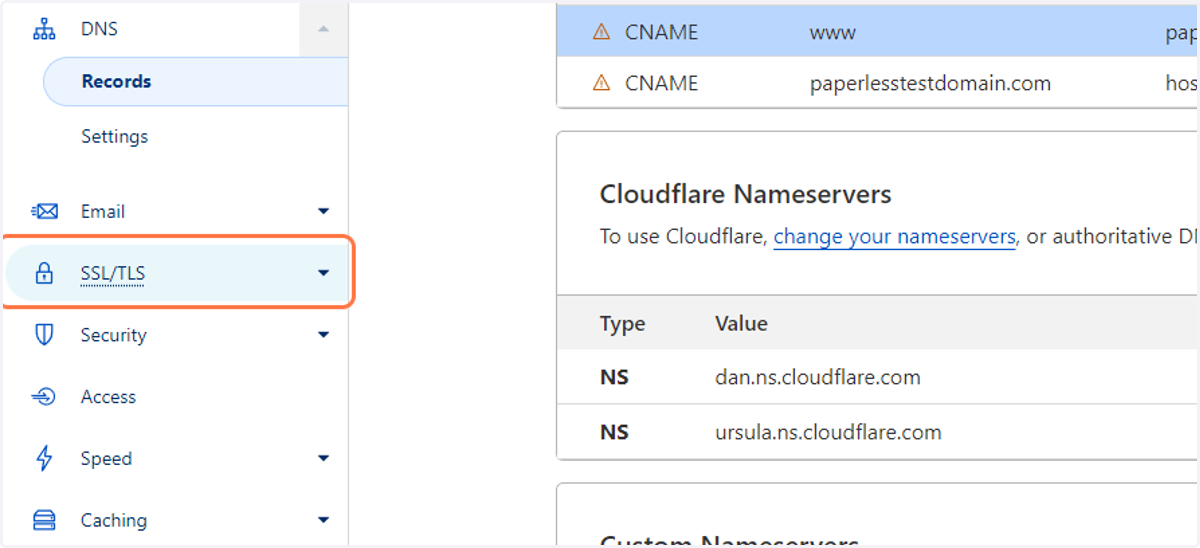Screen dimensions: 1200x548
Task: Expand the Security menu arrow
Action: pos(323,335)
